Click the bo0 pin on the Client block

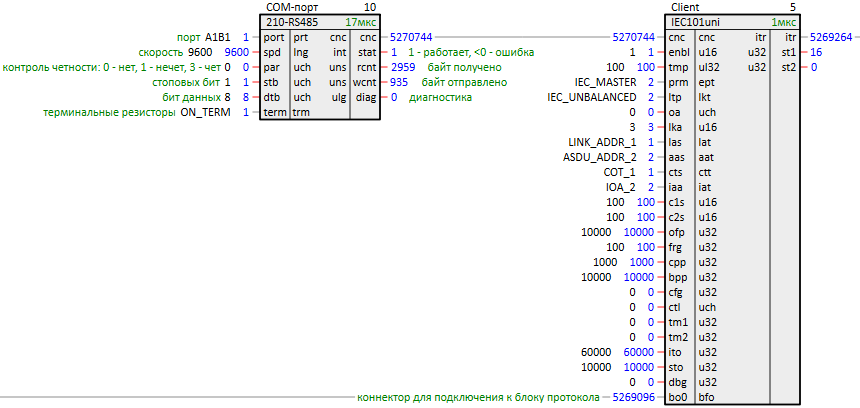678,397
